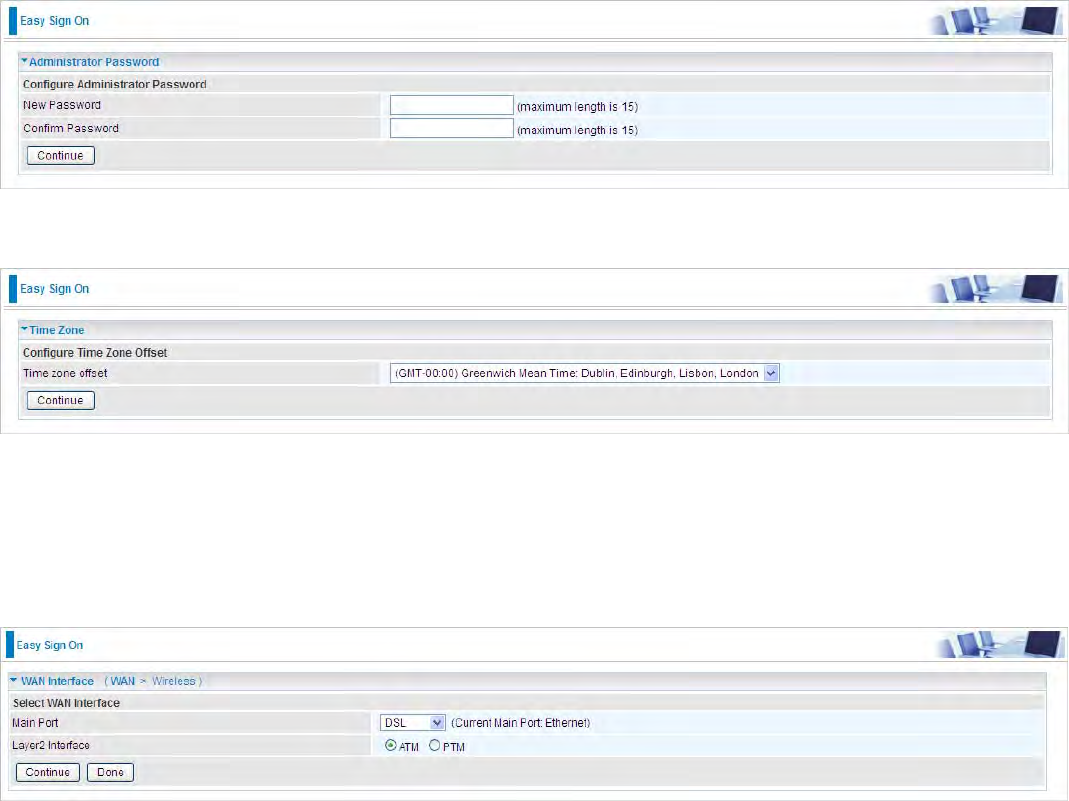Open the Main Port DSL dropdown
This screenshot has width=1069, height=801.
pos(412,723)
